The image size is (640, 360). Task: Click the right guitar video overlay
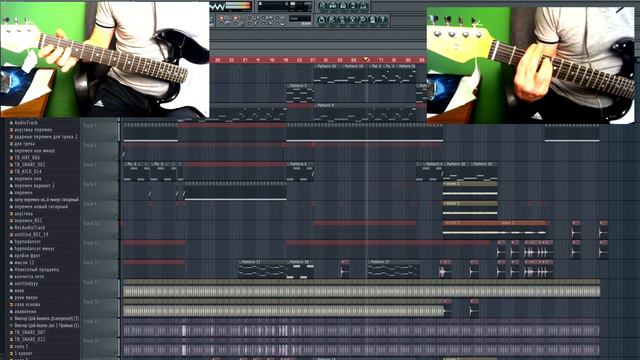click(x=531, y=65)
